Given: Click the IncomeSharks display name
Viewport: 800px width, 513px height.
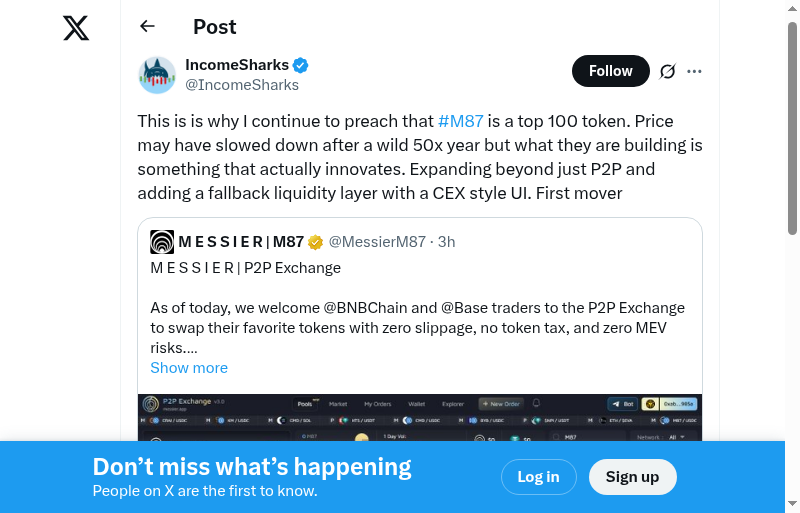Looking at the screenshot, I should [236, 66].
